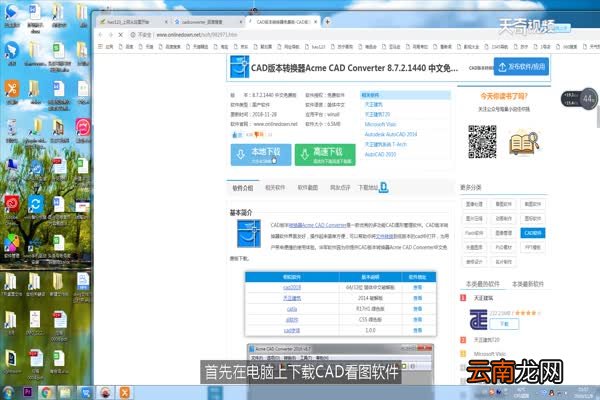Open the blue sync arrows desktop icon
This screenshot has width=600, height=400.
click(x=36, y=204)
